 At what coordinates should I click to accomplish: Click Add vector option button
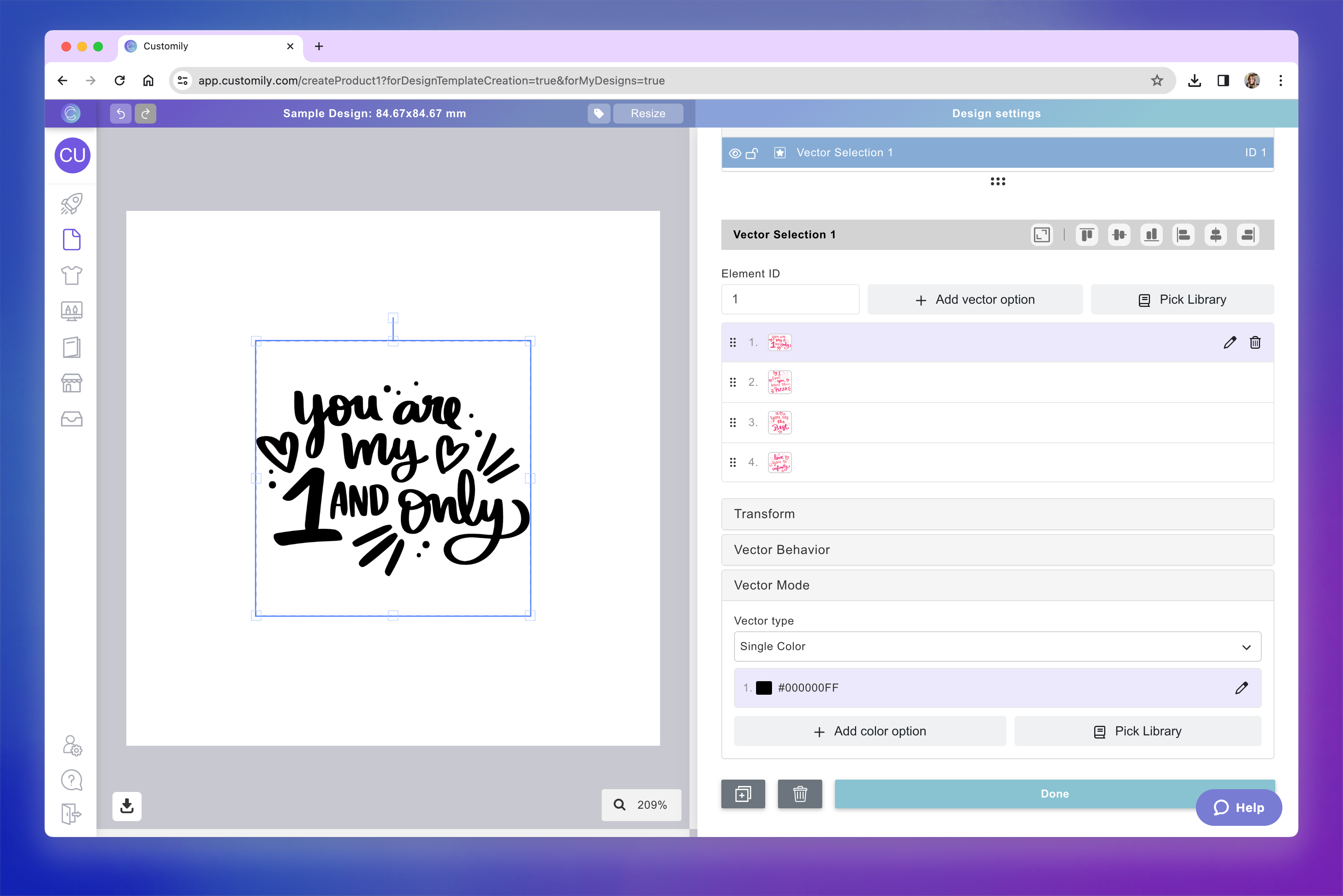975,299
